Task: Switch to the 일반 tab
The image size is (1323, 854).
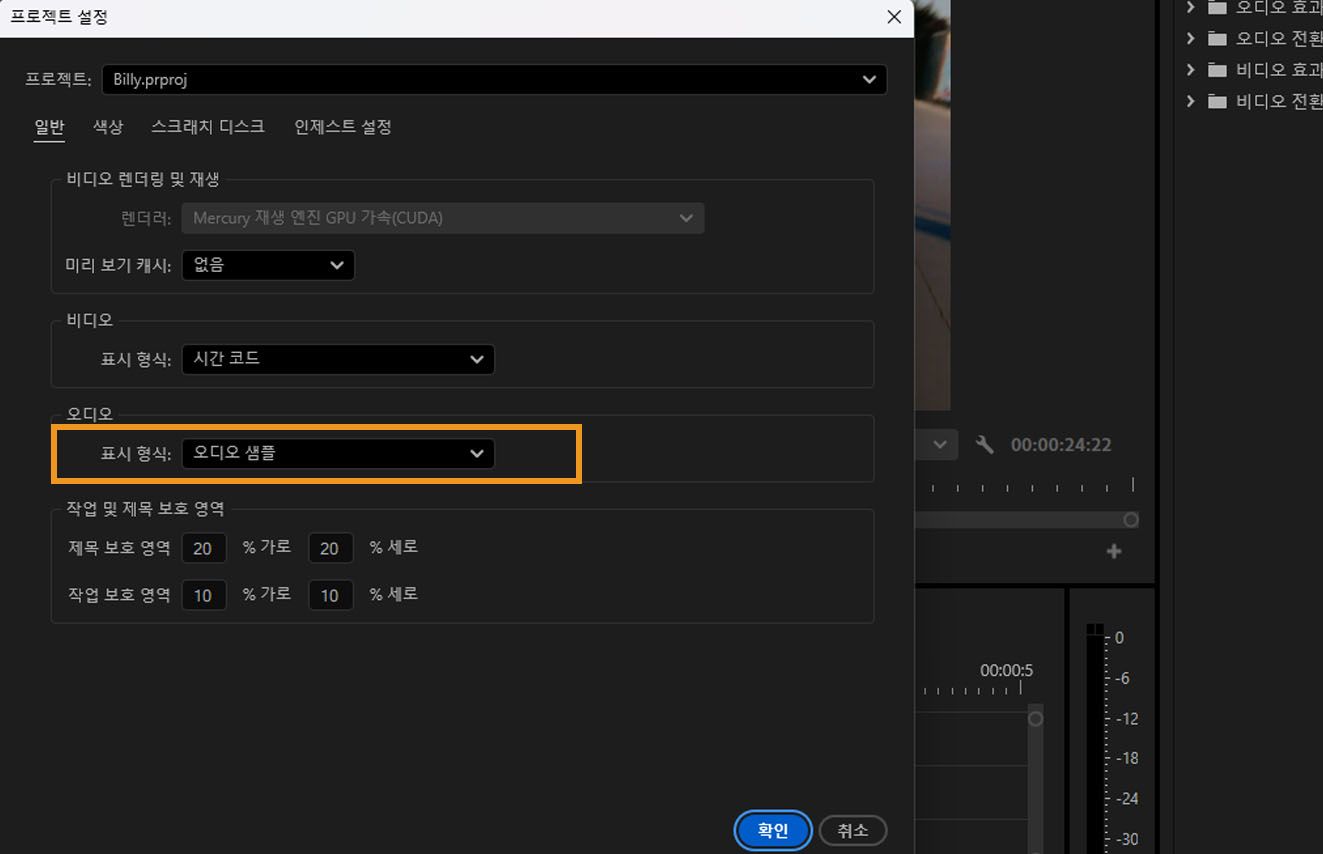Action: [x=49, y=127]
